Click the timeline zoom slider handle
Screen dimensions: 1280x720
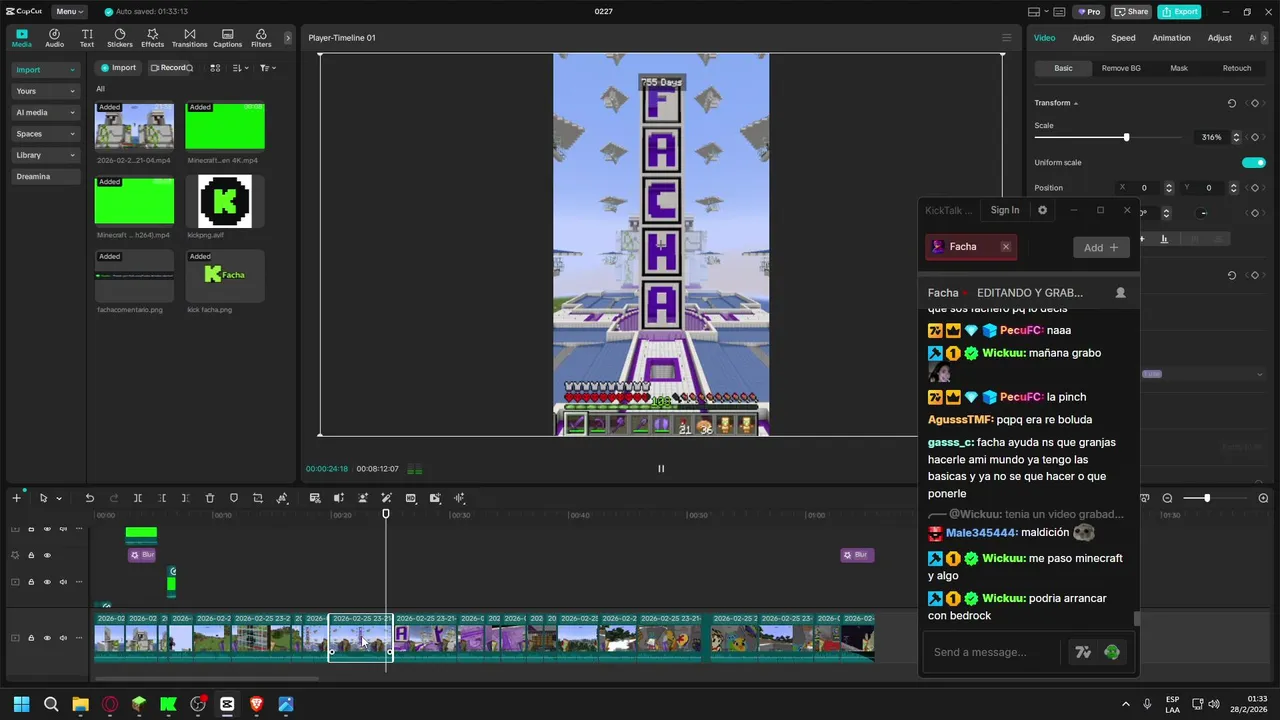(1207, 498)
